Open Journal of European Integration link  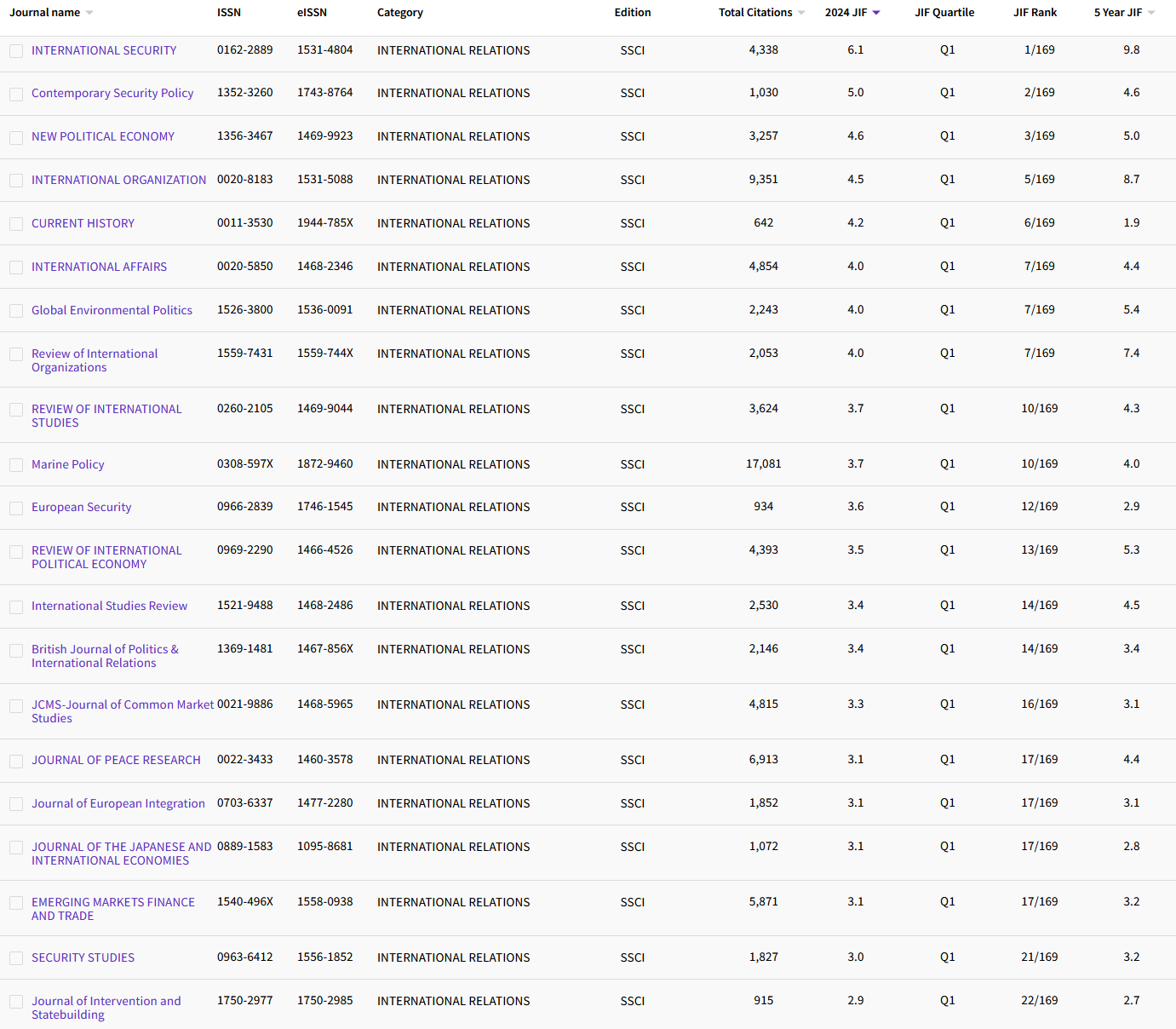[118, 803]
